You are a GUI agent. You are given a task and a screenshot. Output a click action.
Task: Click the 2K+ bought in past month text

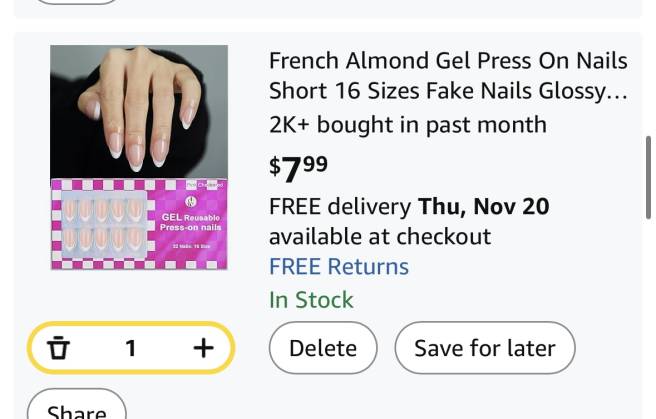click(x=407, y=125)
